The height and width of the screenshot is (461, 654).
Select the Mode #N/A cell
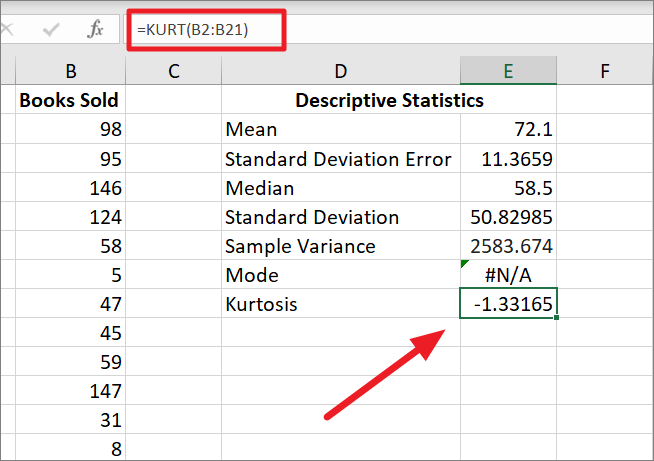(x=508, y=275)
